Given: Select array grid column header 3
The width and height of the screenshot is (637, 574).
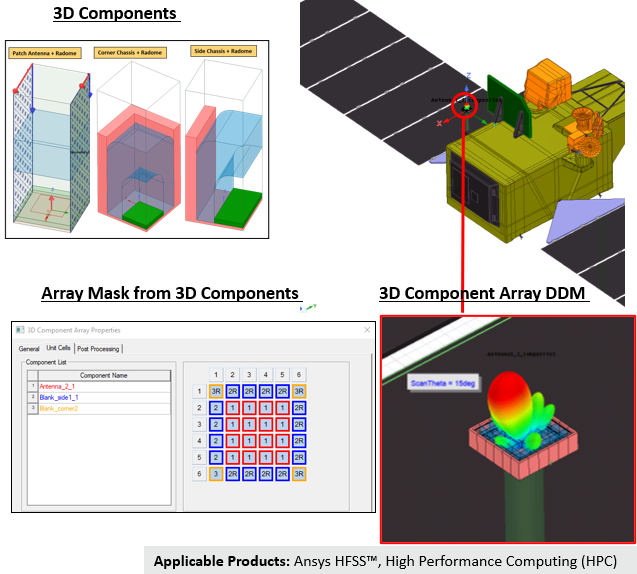Looking at the screenshot, I should (249, 375).
